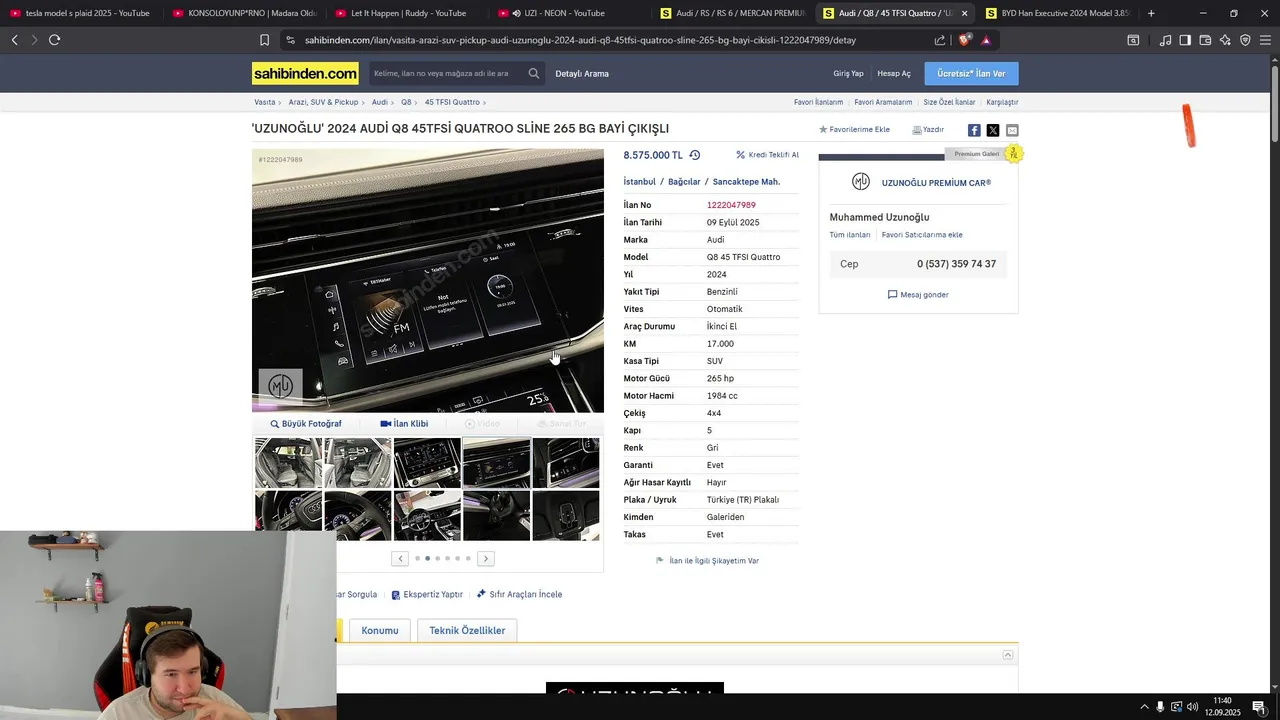Click the share icon in address bar

click(x=940, y=40)
